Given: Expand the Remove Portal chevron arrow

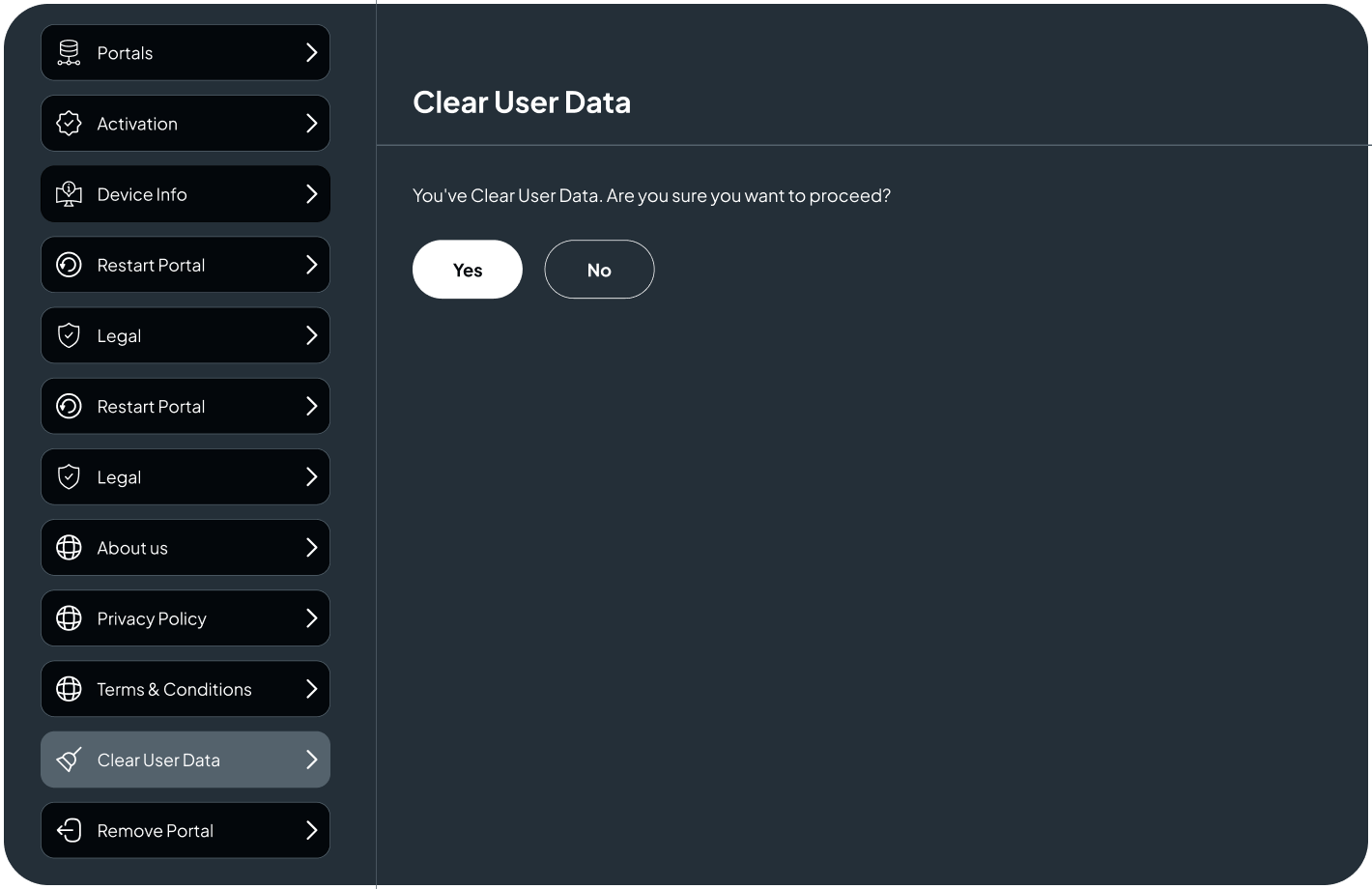Looking at the screenshot, I should [311, 830].
